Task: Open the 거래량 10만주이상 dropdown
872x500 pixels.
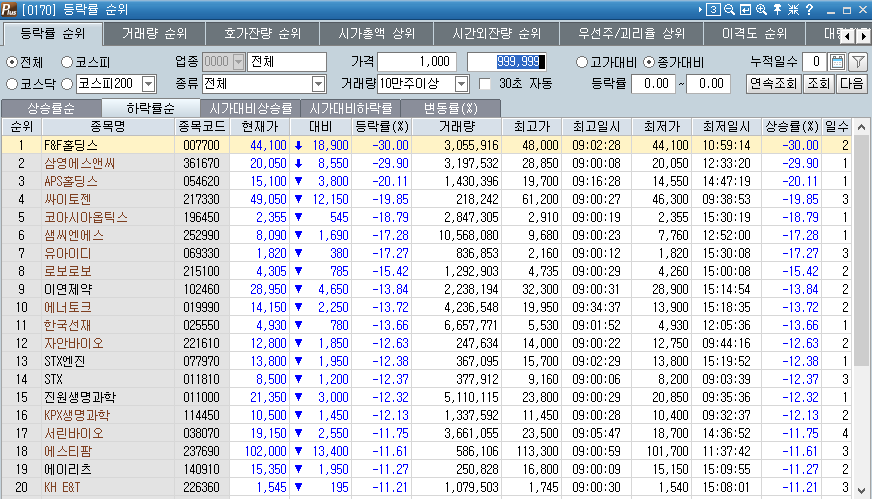Action: [x=461, y=84]
